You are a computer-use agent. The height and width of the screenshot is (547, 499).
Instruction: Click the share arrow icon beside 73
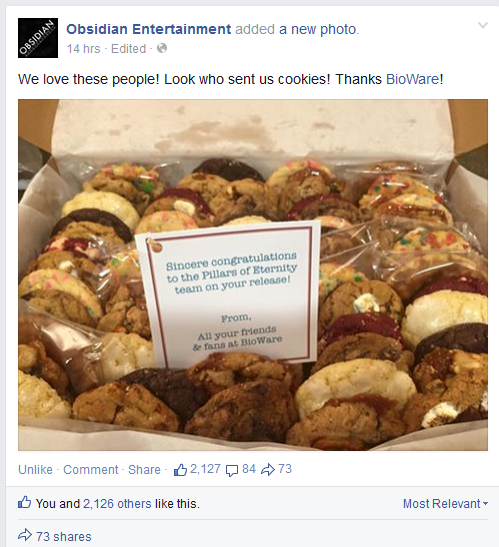click(268, 470)
